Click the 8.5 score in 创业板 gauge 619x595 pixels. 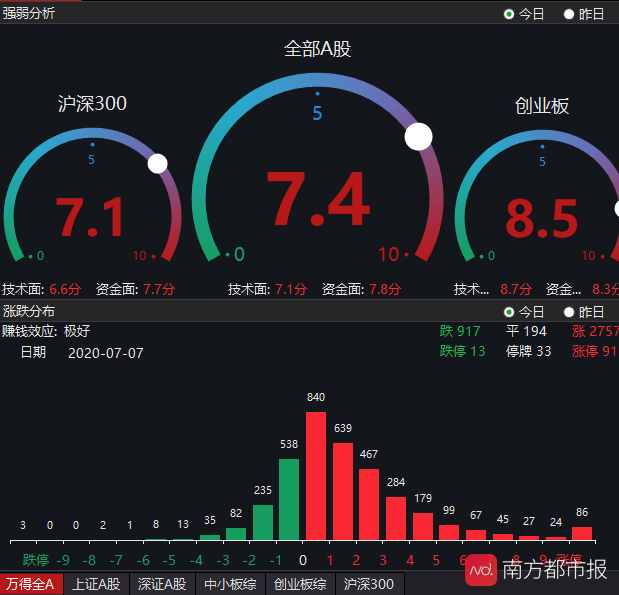coord(542,219)
